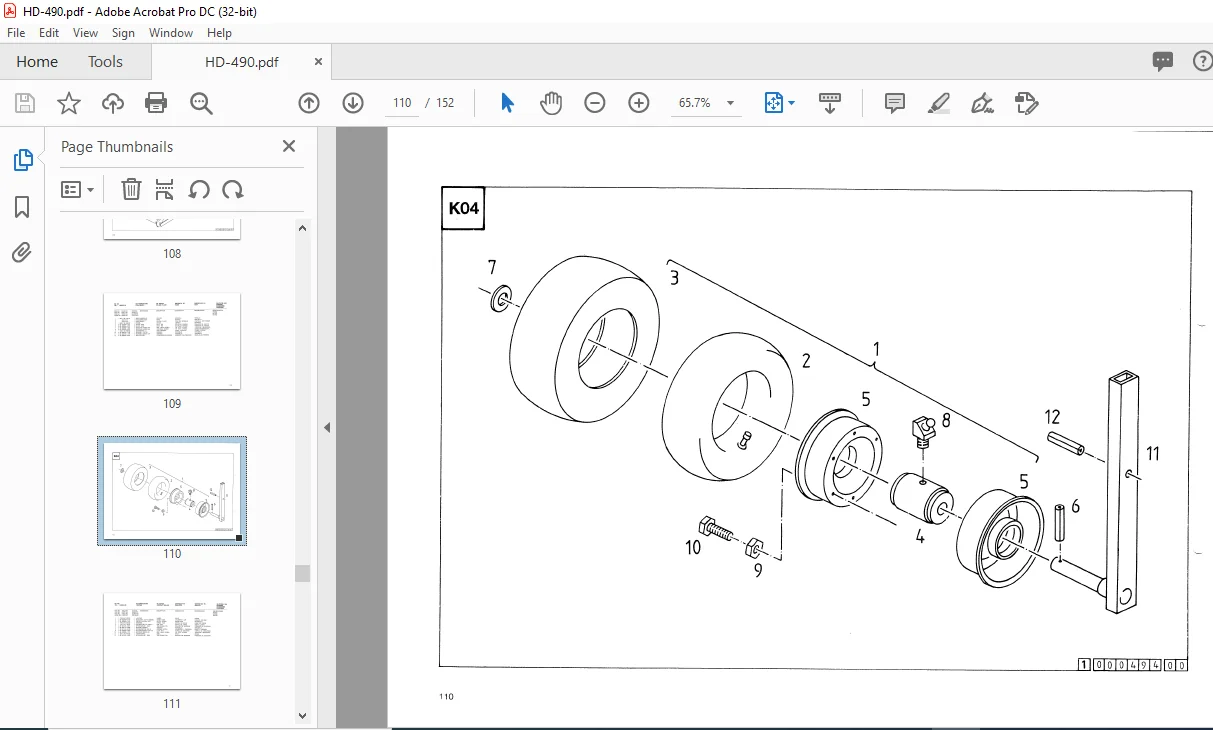Open the Bookmarks panel icon
This screenshot has width=1213, height=730.
click(22, 207)
